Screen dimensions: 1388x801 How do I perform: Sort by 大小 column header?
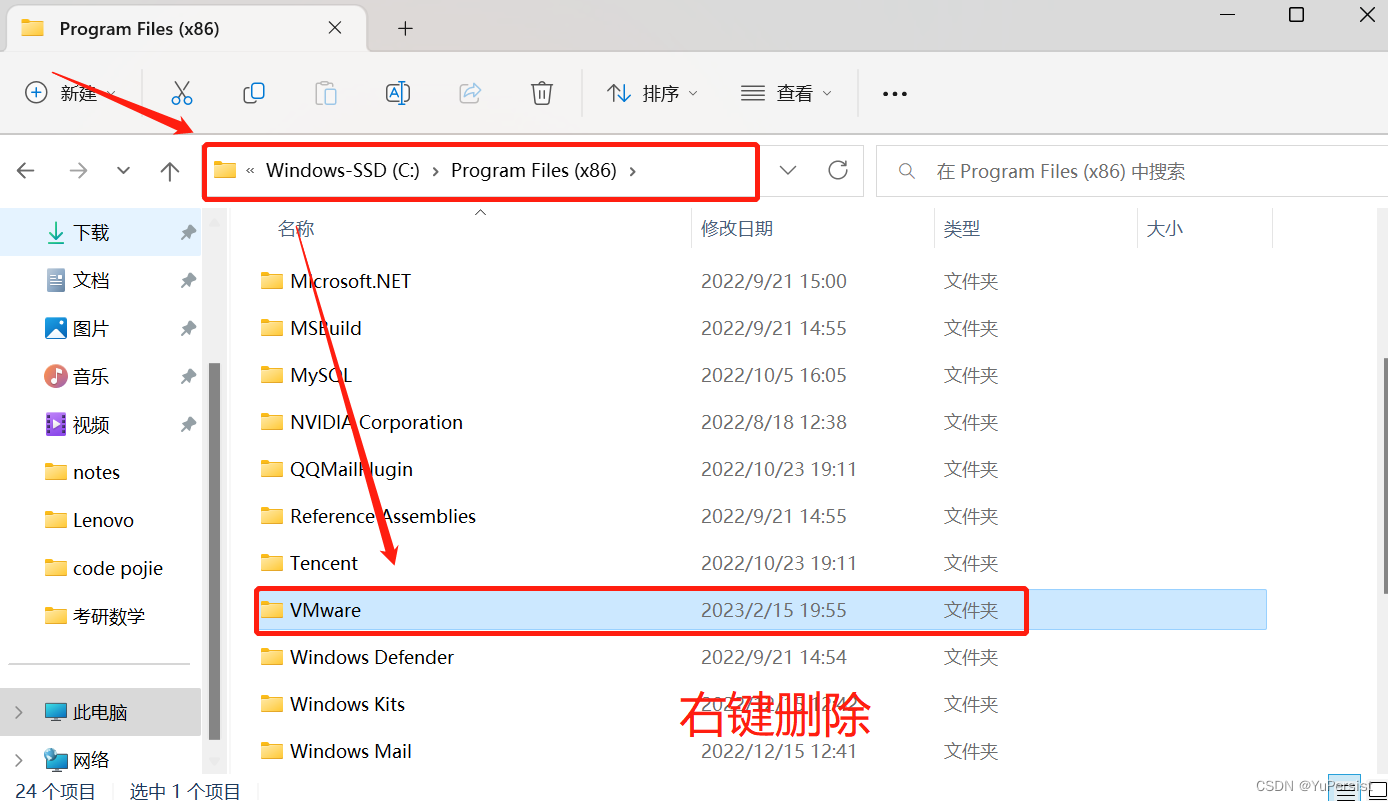pos(1165,229)
